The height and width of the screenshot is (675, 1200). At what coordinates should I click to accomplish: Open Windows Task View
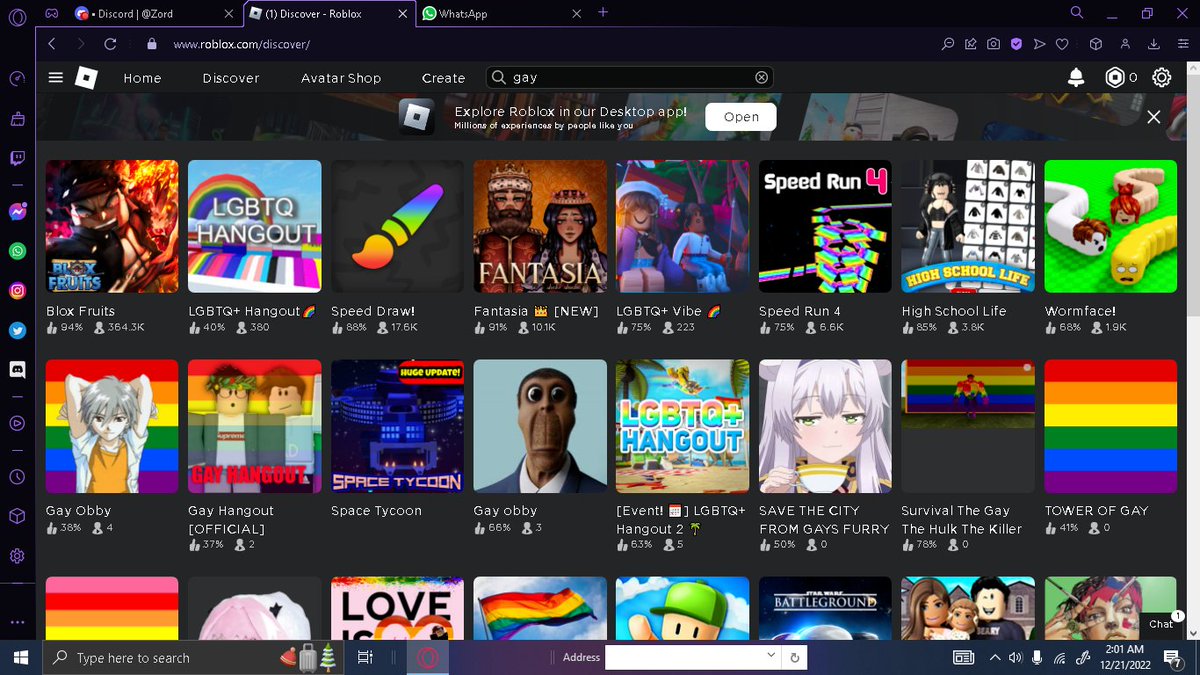(365, 657)
